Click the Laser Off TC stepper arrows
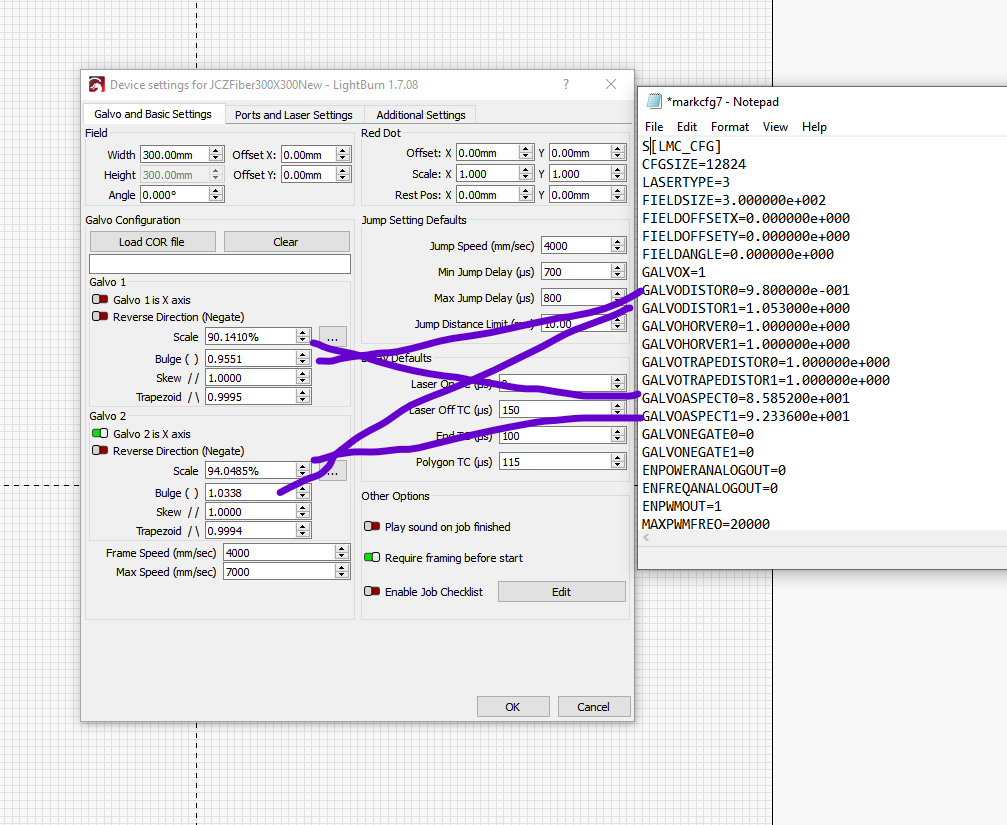 point(618,410)
